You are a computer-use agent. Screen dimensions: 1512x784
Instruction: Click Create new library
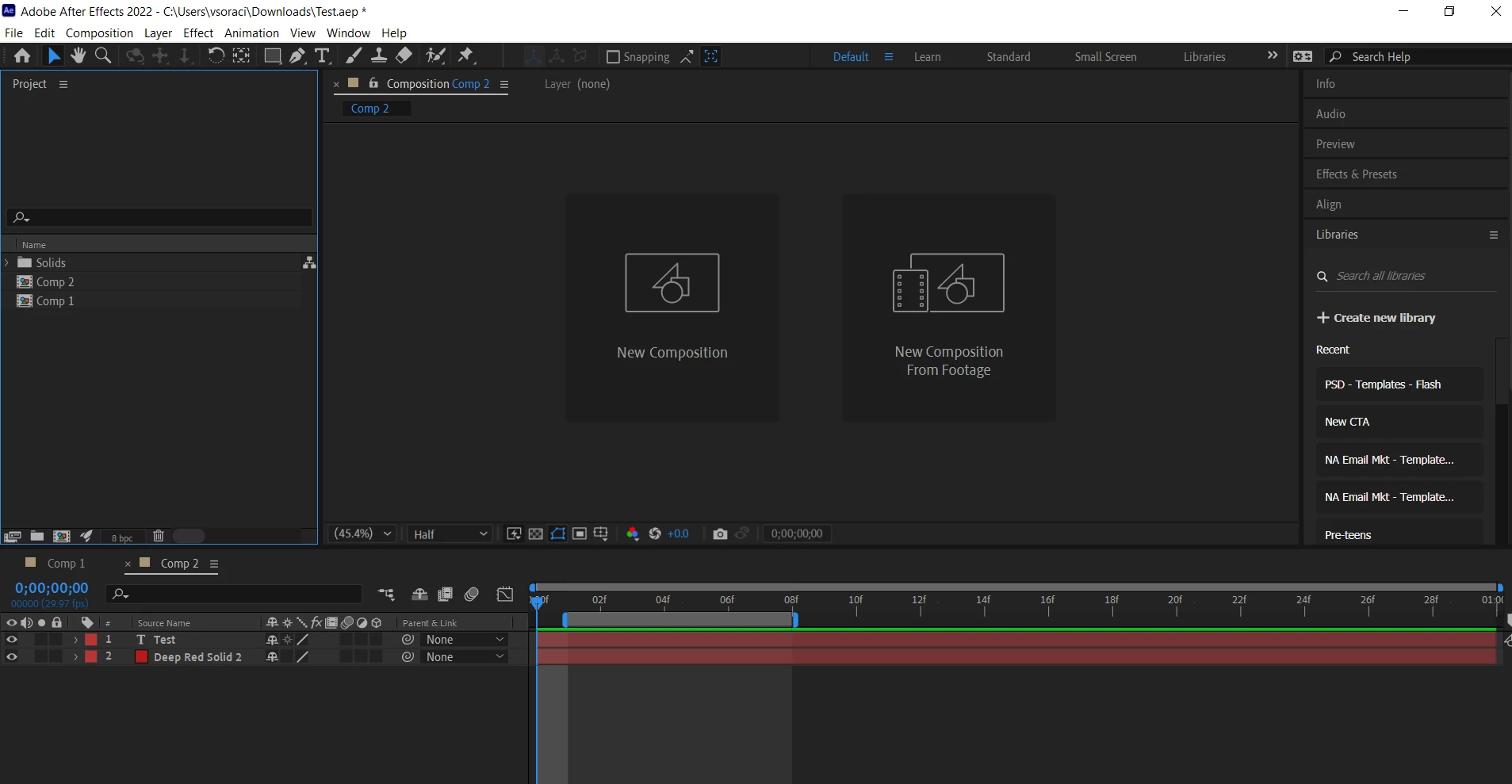tap(1376, 318)
